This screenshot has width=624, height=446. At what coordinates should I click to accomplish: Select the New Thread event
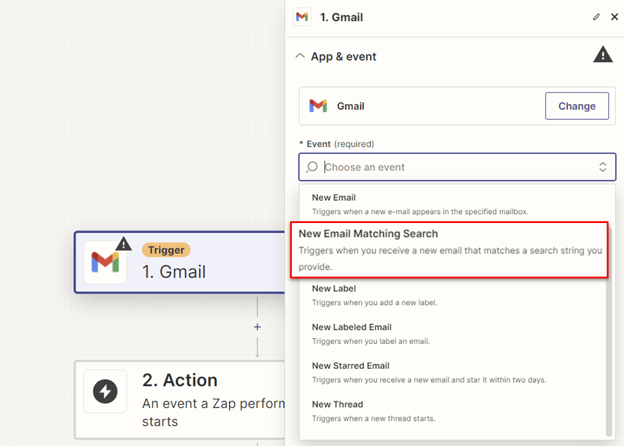click(338, 405)
